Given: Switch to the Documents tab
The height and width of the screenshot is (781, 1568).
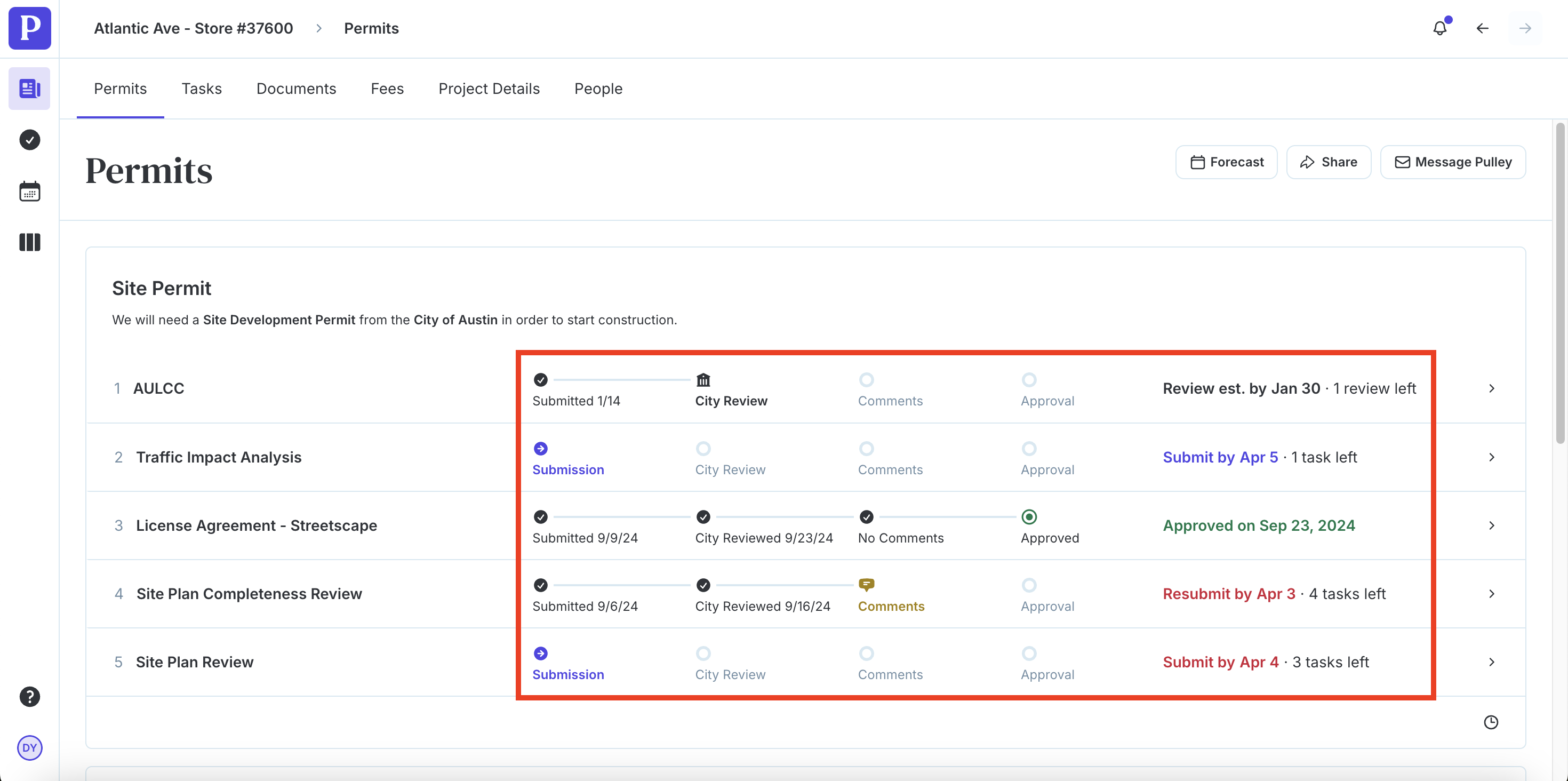Looking at the screenshot, I should click(296, 89).
